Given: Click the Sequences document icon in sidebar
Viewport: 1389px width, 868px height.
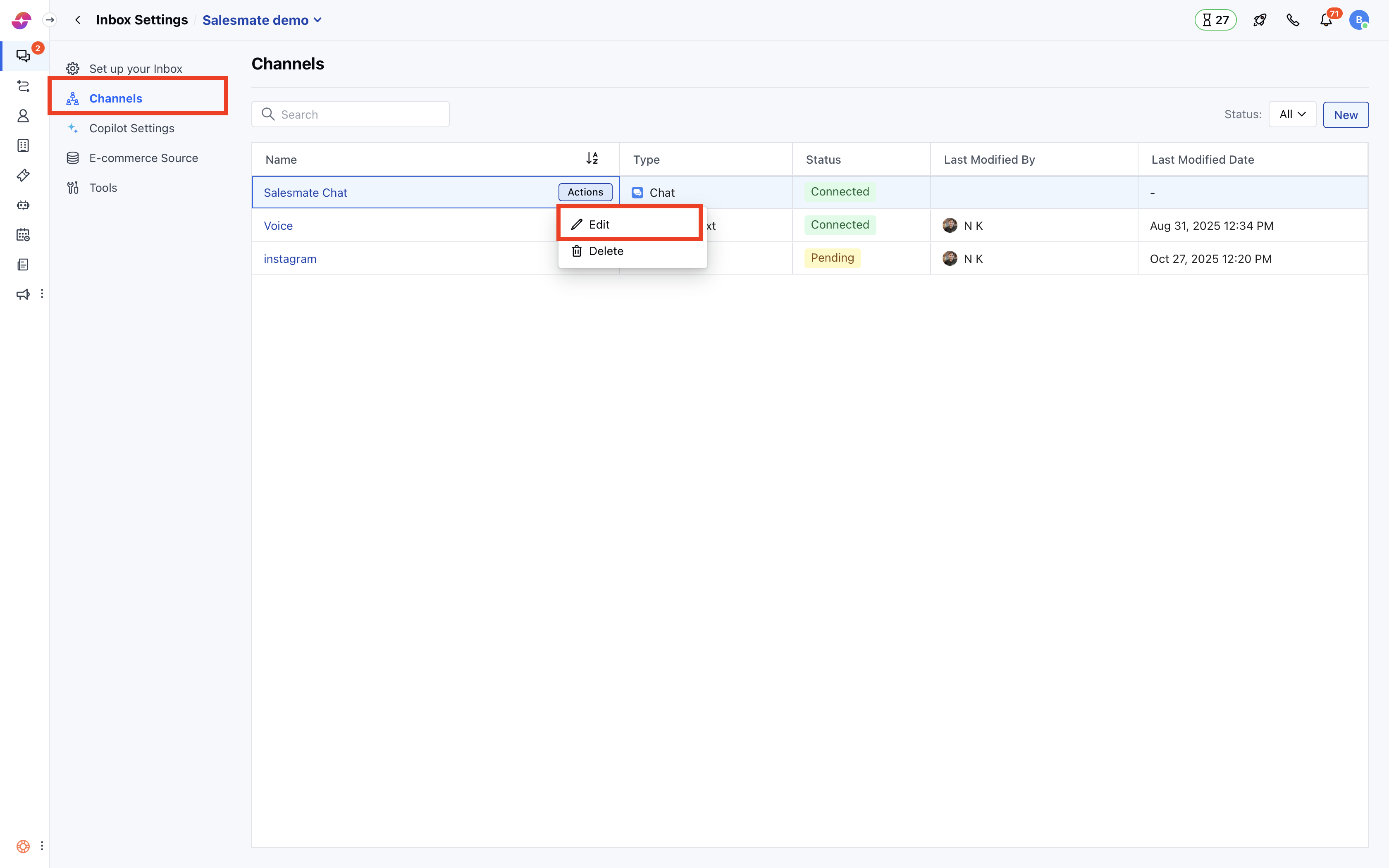Looking at the screenshot, I should (23, 264).
